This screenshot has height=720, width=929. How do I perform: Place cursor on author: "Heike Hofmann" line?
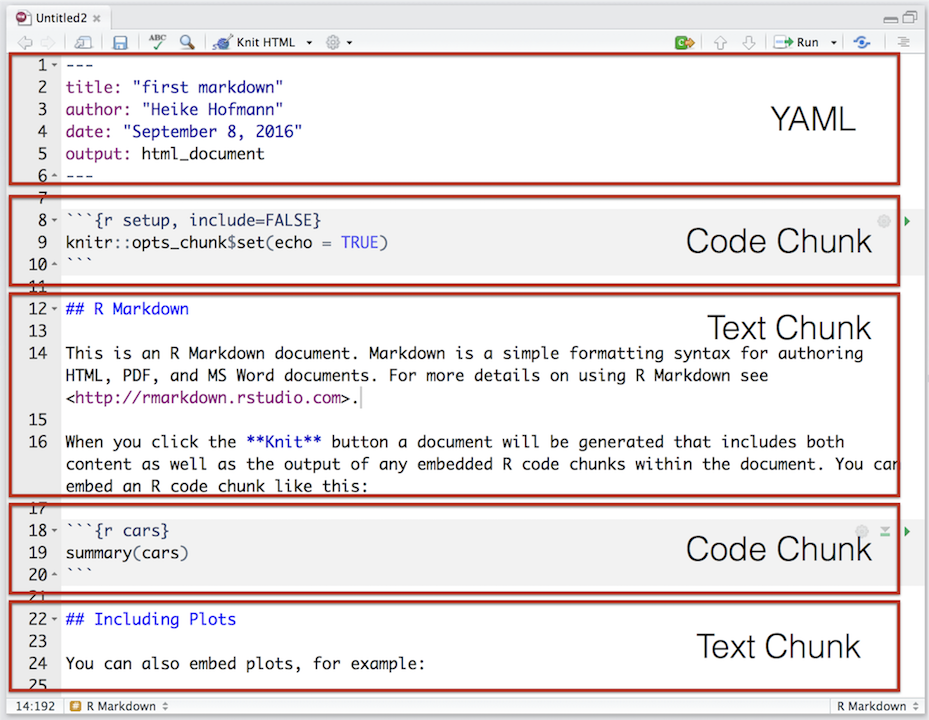tap(174, 109)
